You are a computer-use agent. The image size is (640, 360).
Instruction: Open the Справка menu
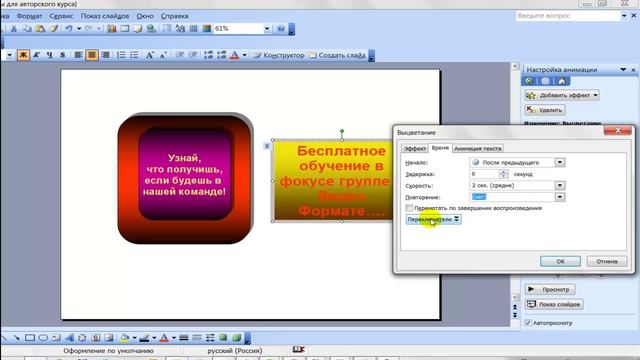[x=175, y=16]
